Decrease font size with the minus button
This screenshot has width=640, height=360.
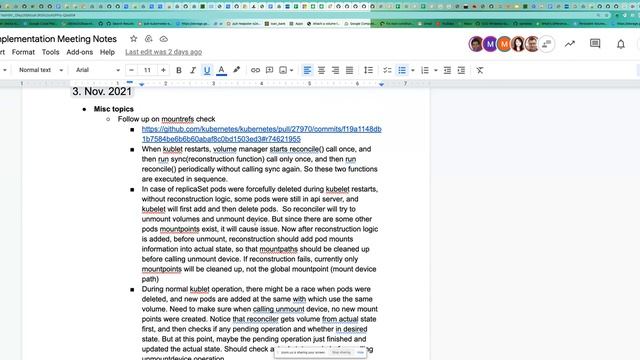(131, 70)
